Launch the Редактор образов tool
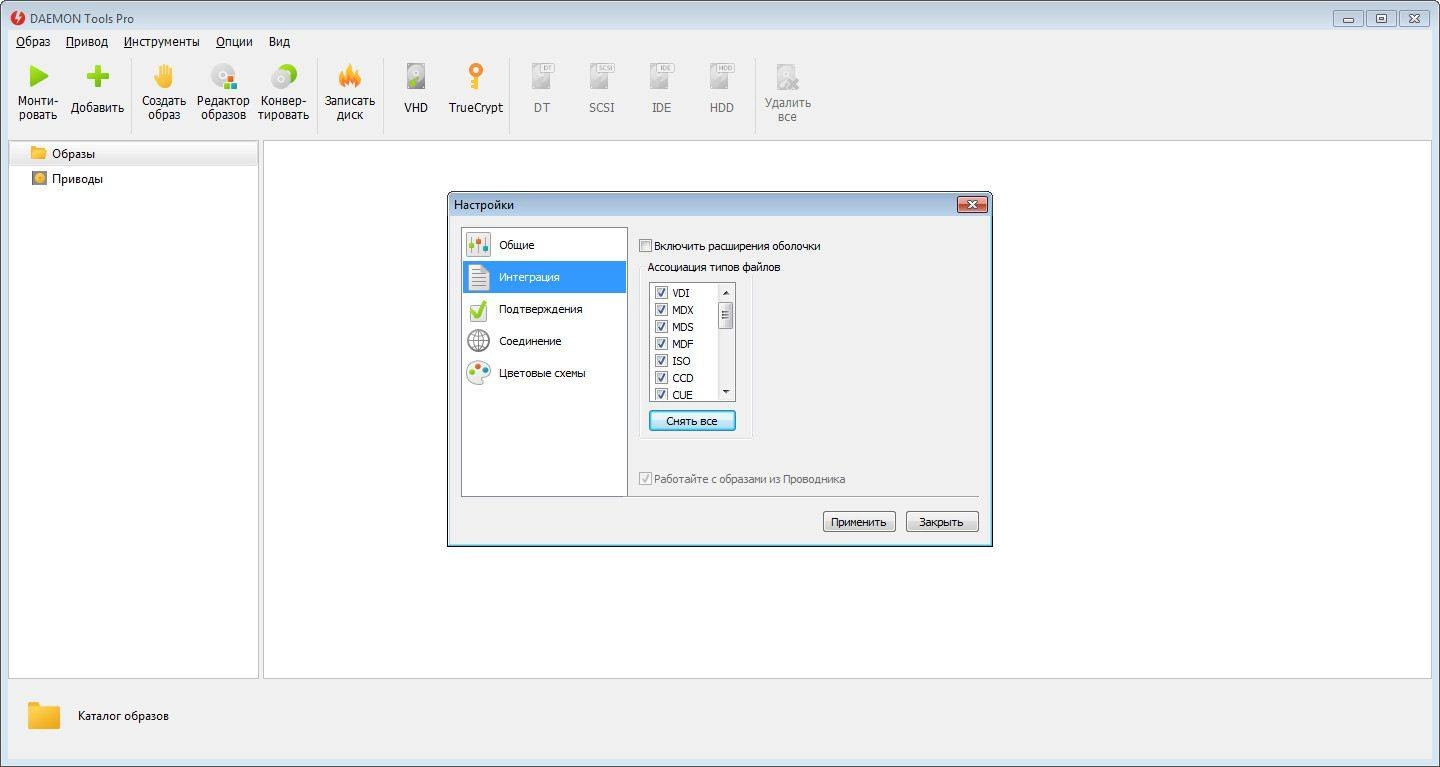This screenshot has width=1440, height=767. pos(223,76)
